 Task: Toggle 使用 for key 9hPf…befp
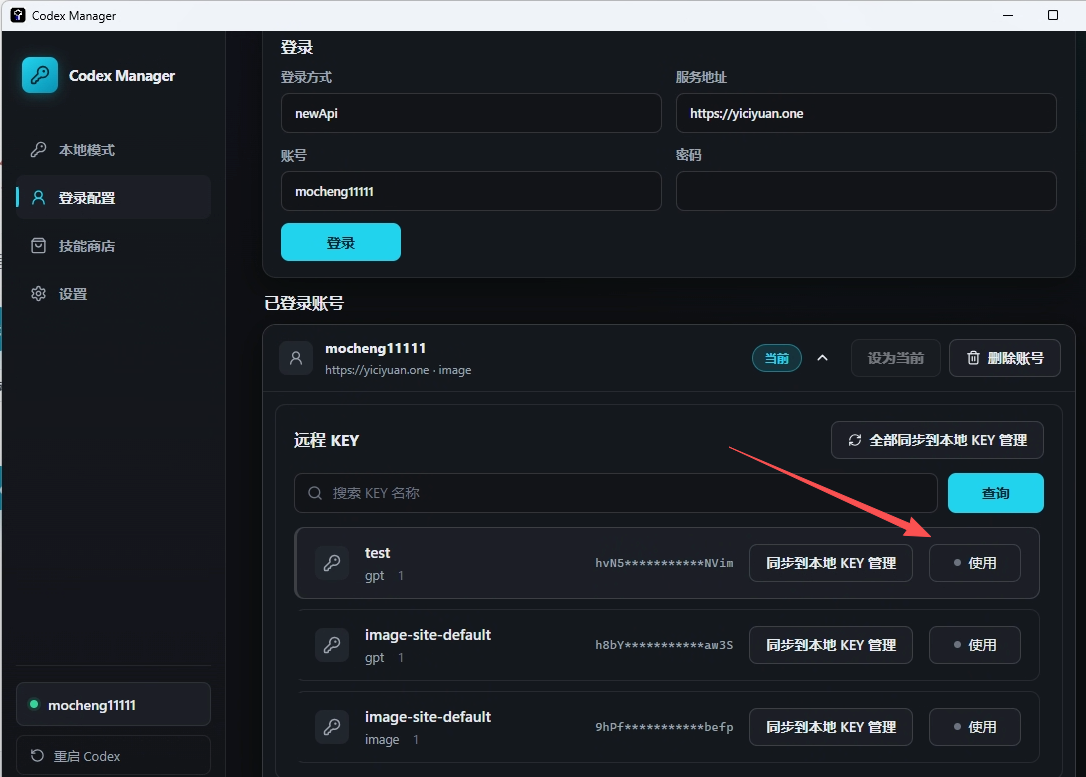click(x=974, y=727)
